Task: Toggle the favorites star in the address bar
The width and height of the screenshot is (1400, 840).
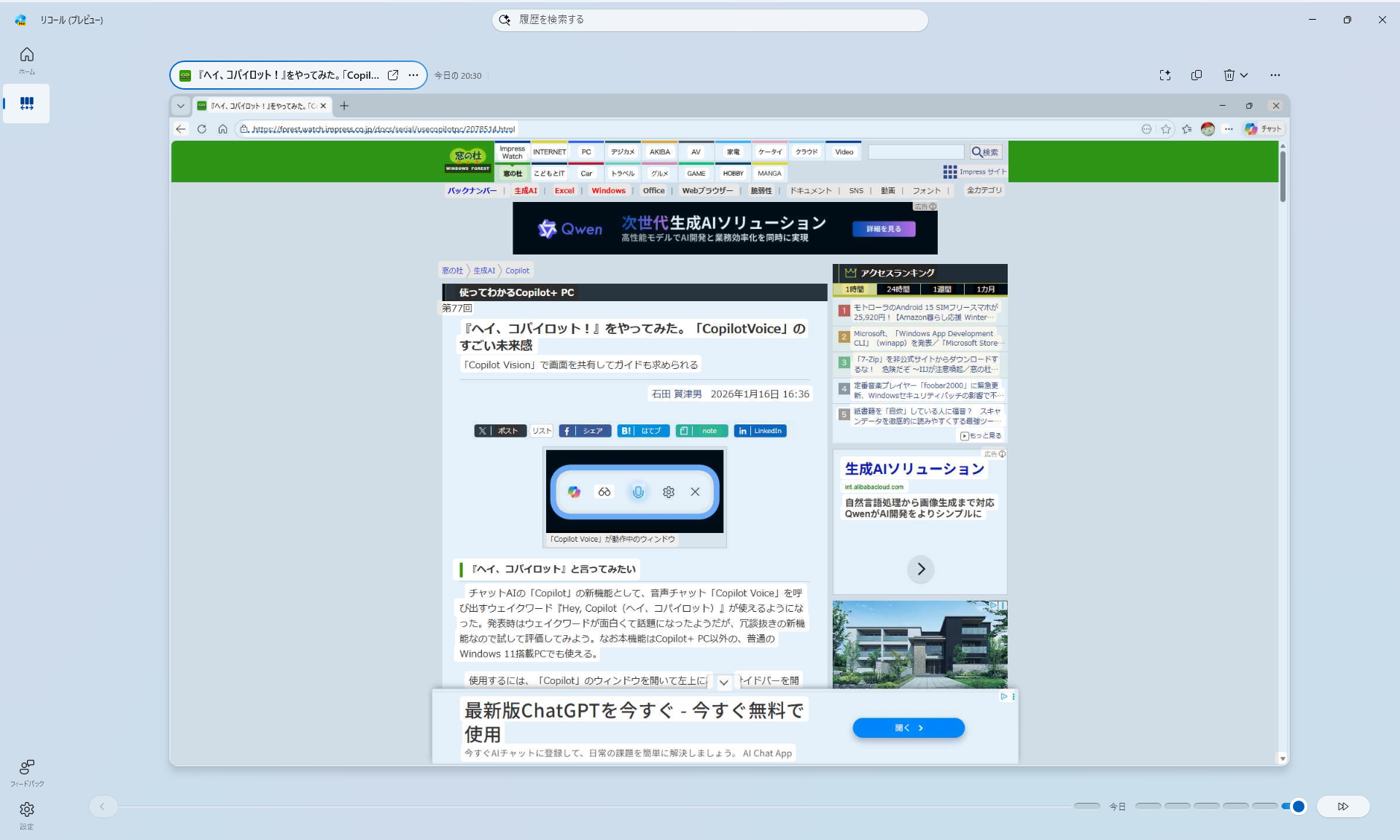Action: [x=1167, y=129]
